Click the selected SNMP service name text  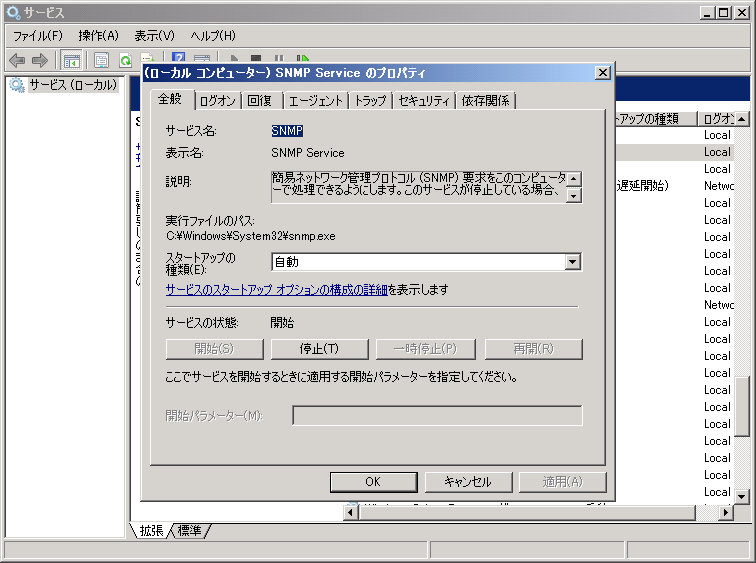pyautogui.click(x=287, y=131)
